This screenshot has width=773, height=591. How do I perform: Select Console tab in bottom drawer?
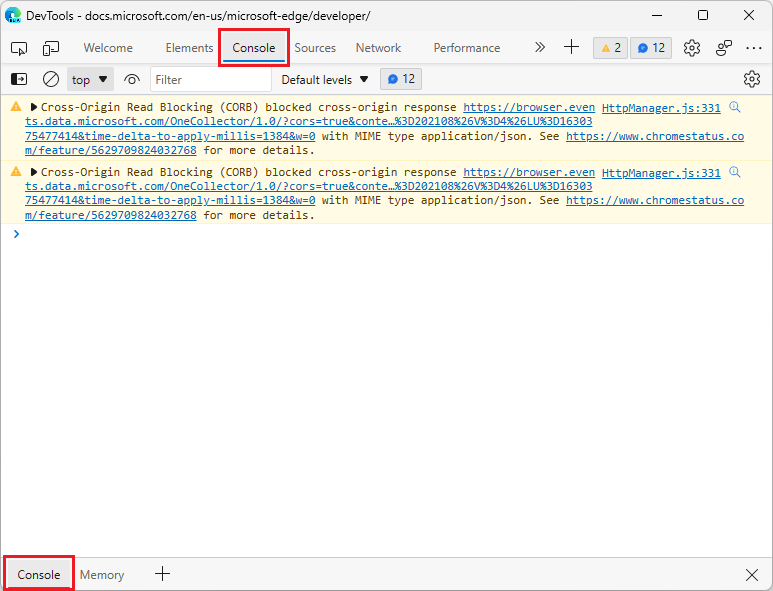click(x=39, y=575)
